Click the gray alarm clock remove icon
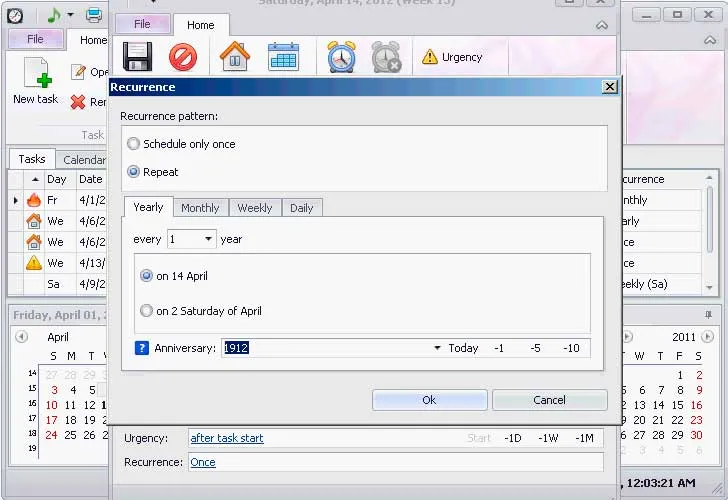This screenshot has width=728, height=500. (386, 57)
